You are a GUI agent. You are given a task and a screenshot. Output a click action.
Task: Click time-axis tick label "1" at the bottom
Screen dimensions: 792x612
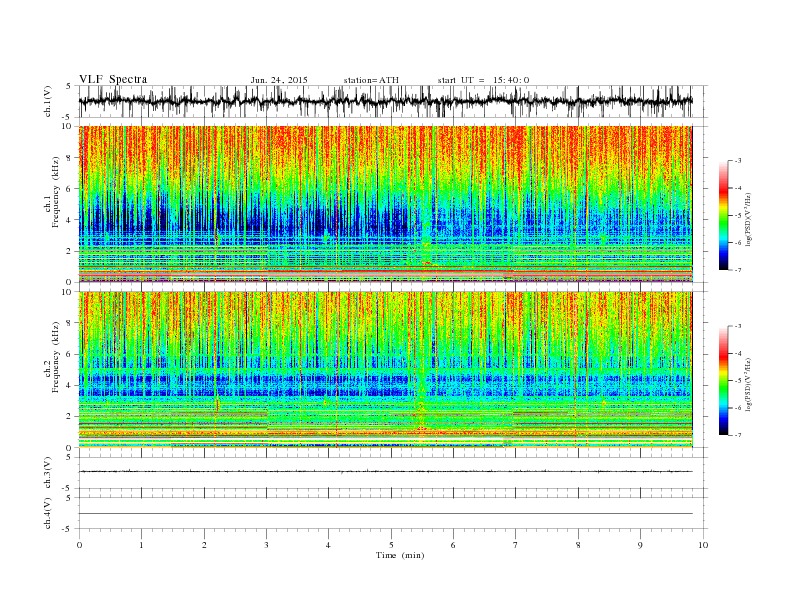[x=141, y=545]
